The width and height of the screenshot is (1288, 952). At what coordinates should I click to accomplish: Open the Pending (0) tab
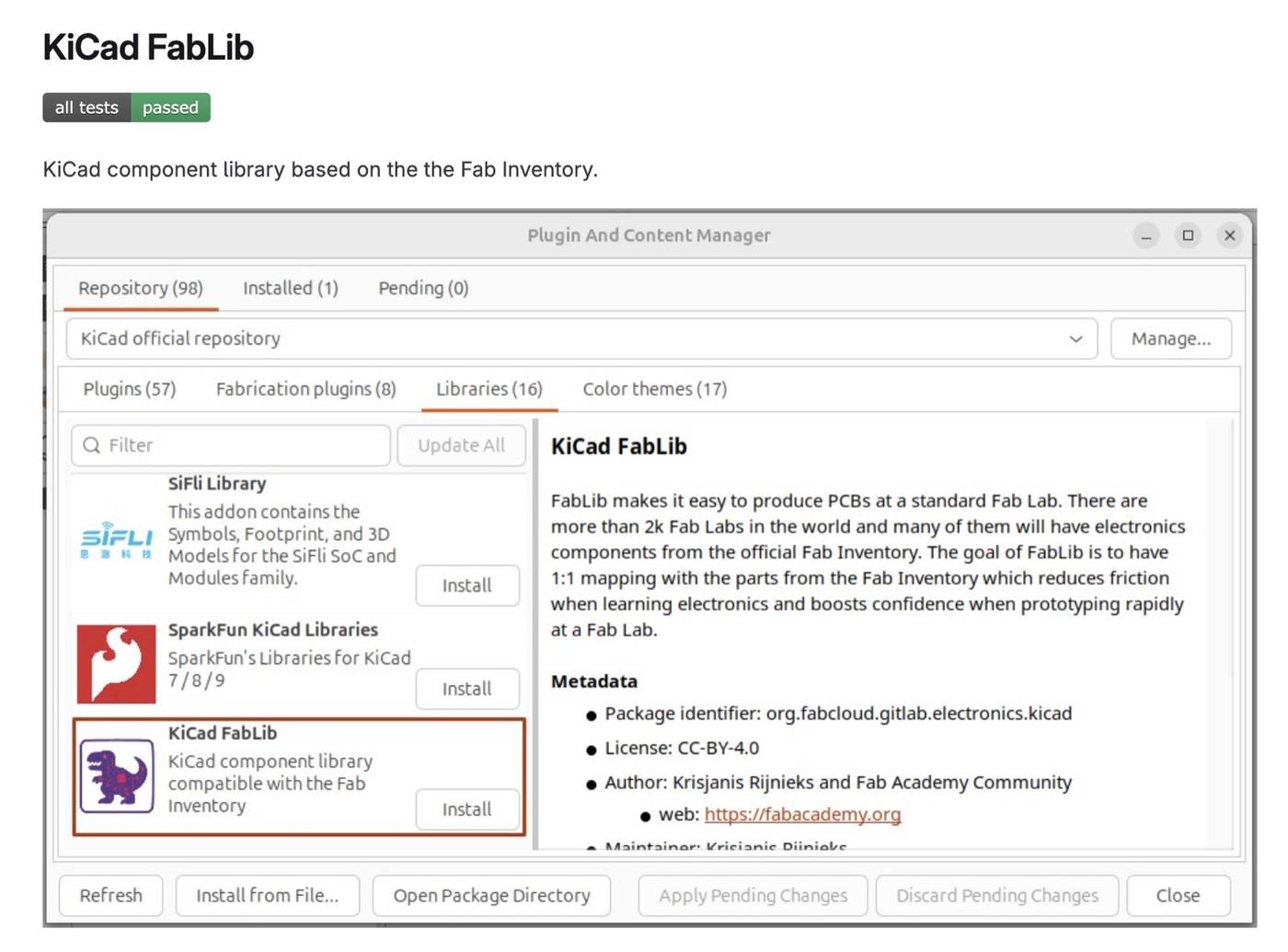tap(424, 288)
